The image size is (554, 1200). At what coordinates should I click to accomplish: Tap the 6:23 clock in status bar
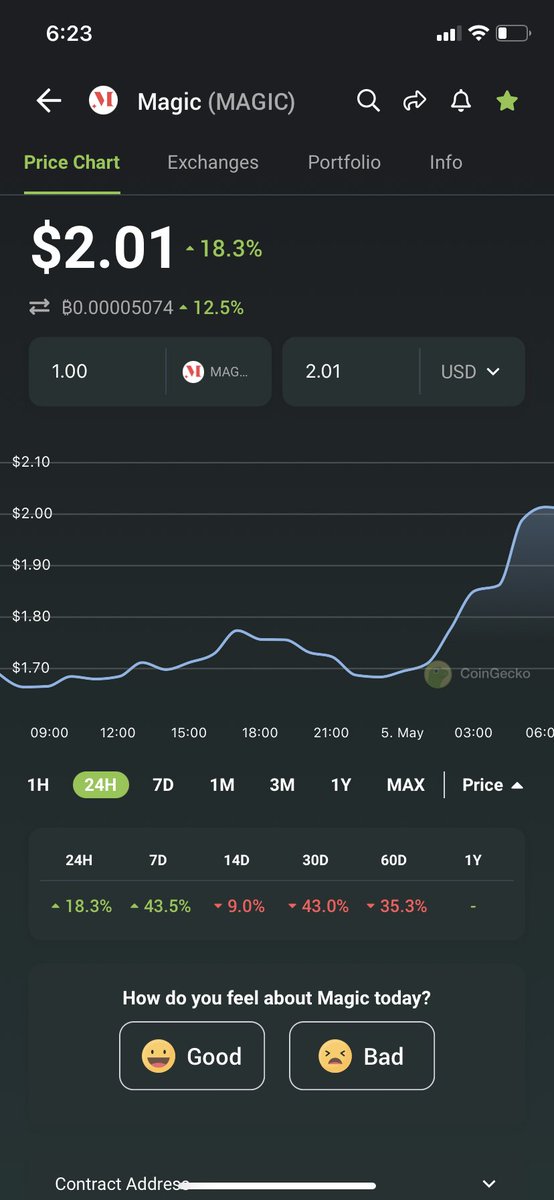[x=69, y=33]
